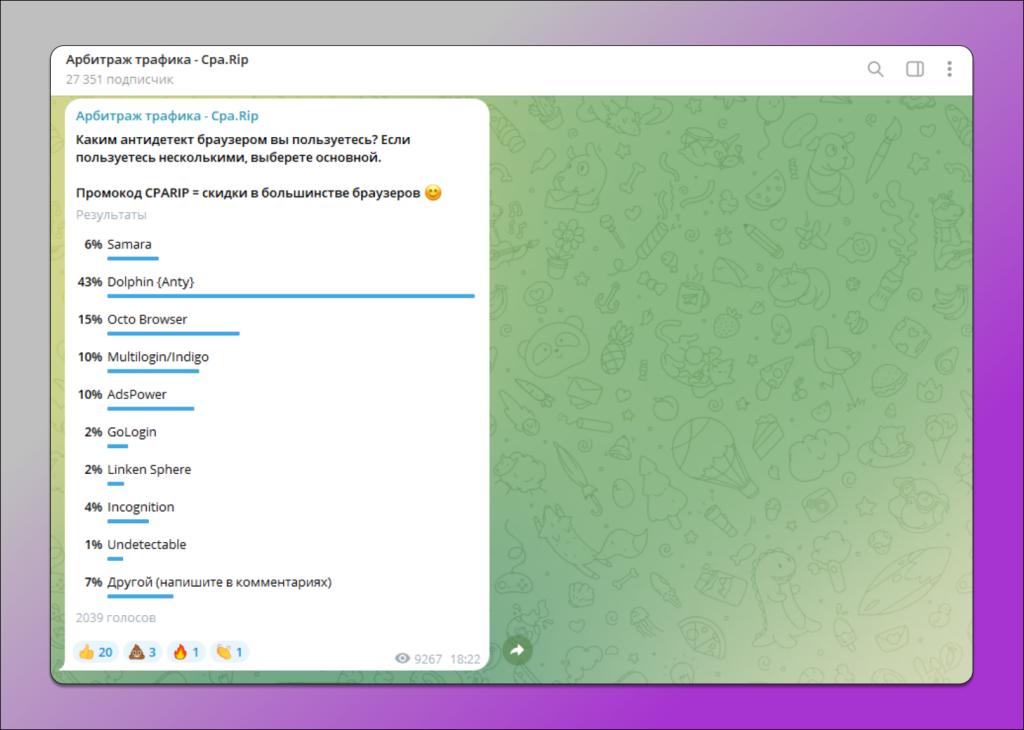Viewport: 1024px width, 730px height.
Task: Click the sidebar columns icon near search
Action: pyautogui.click(x=914, y=69)
